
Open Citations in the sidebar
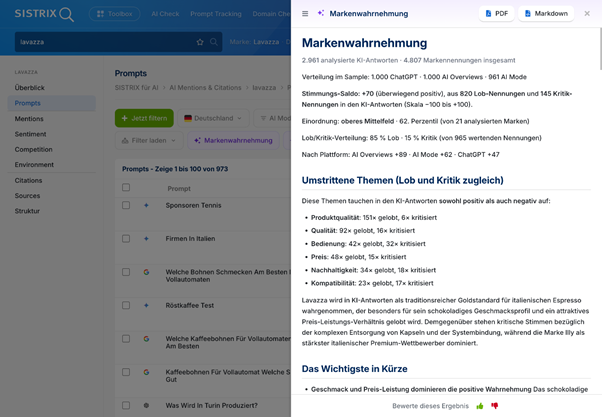click(x=28, y=180)
